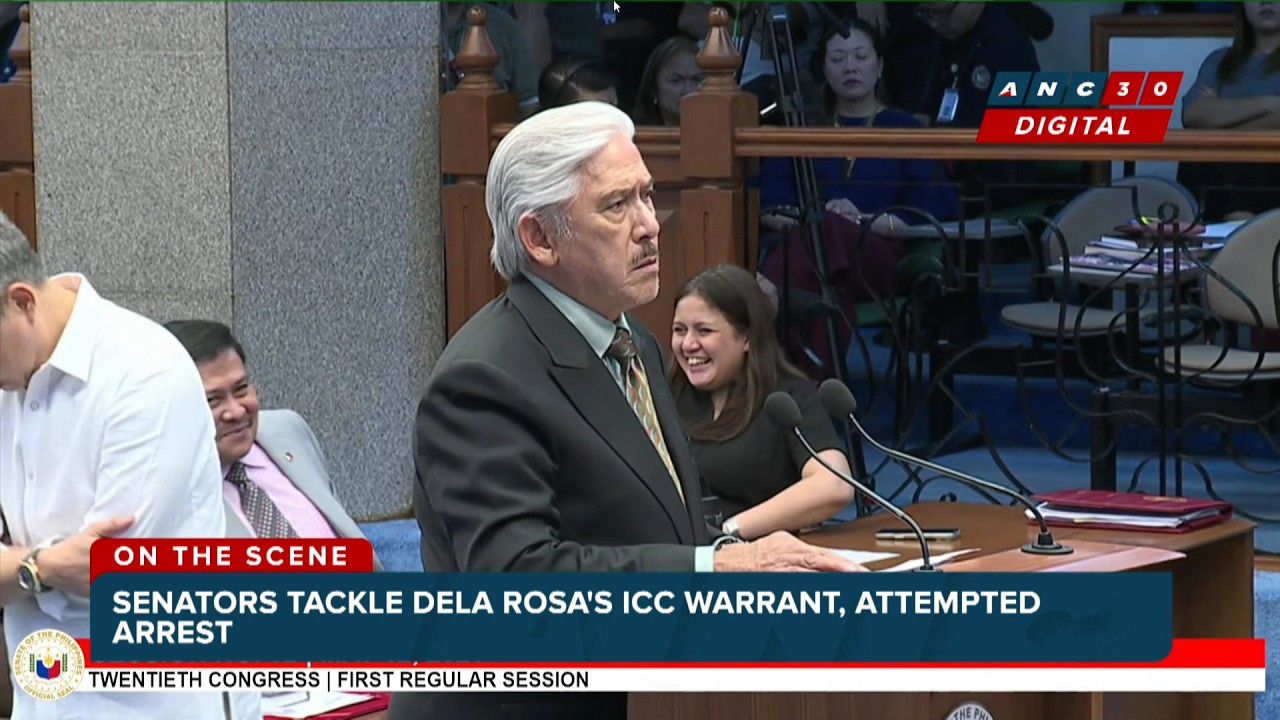This screenshot has width=1280, height=720.
Task: Select the red ON THE SCENE label
Action: tap(231, 556)
